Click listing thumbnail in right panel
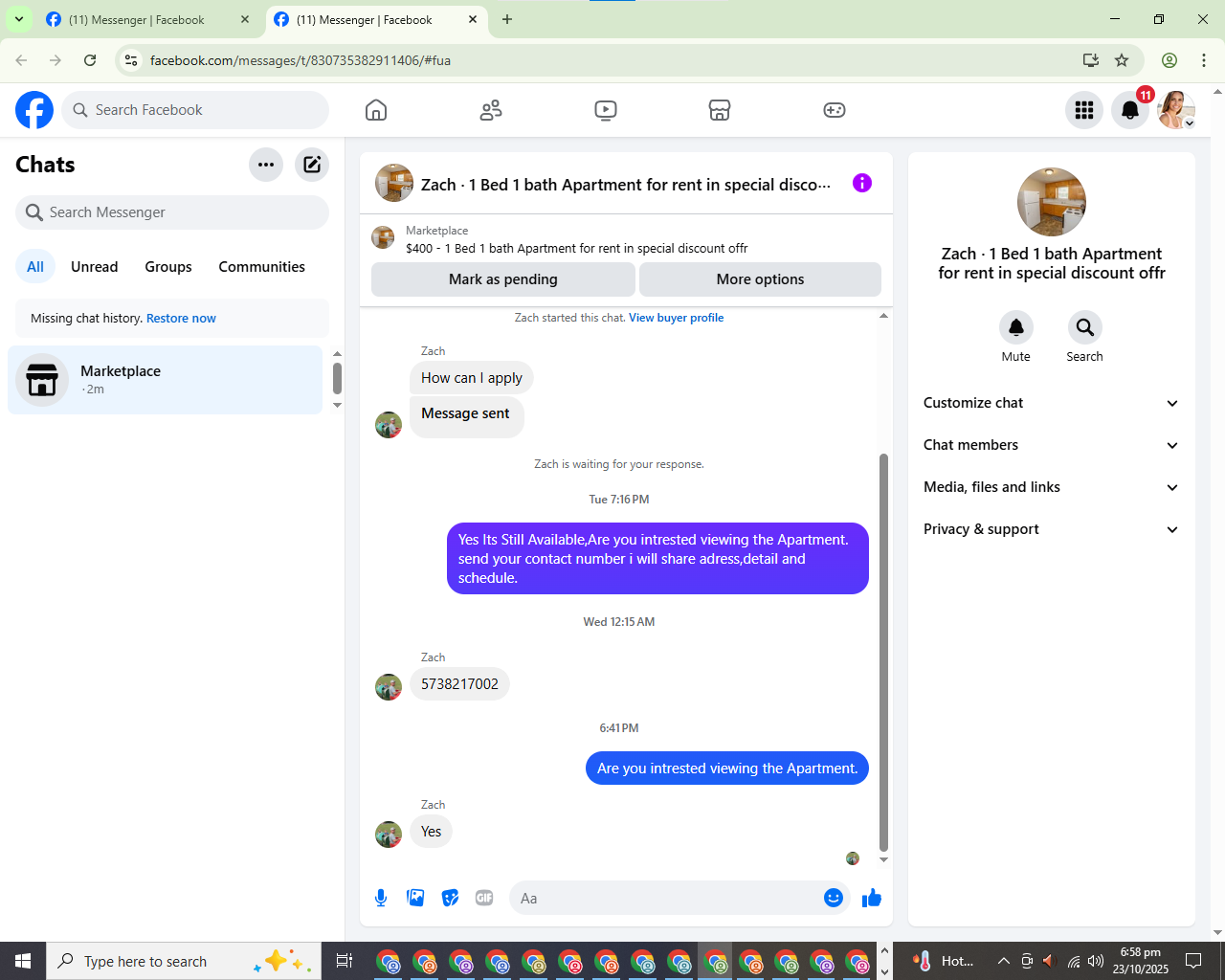Viewport: 1225px width, 980px height. (1052, 202)
